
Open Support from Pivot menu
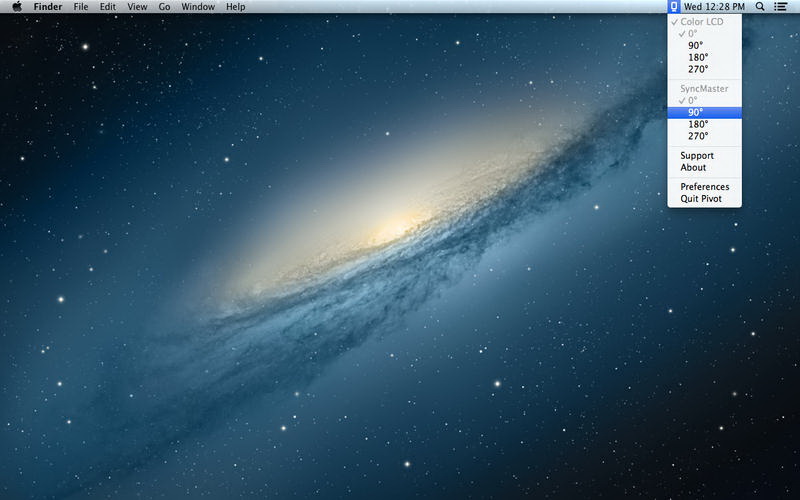[x=697, y=156]
